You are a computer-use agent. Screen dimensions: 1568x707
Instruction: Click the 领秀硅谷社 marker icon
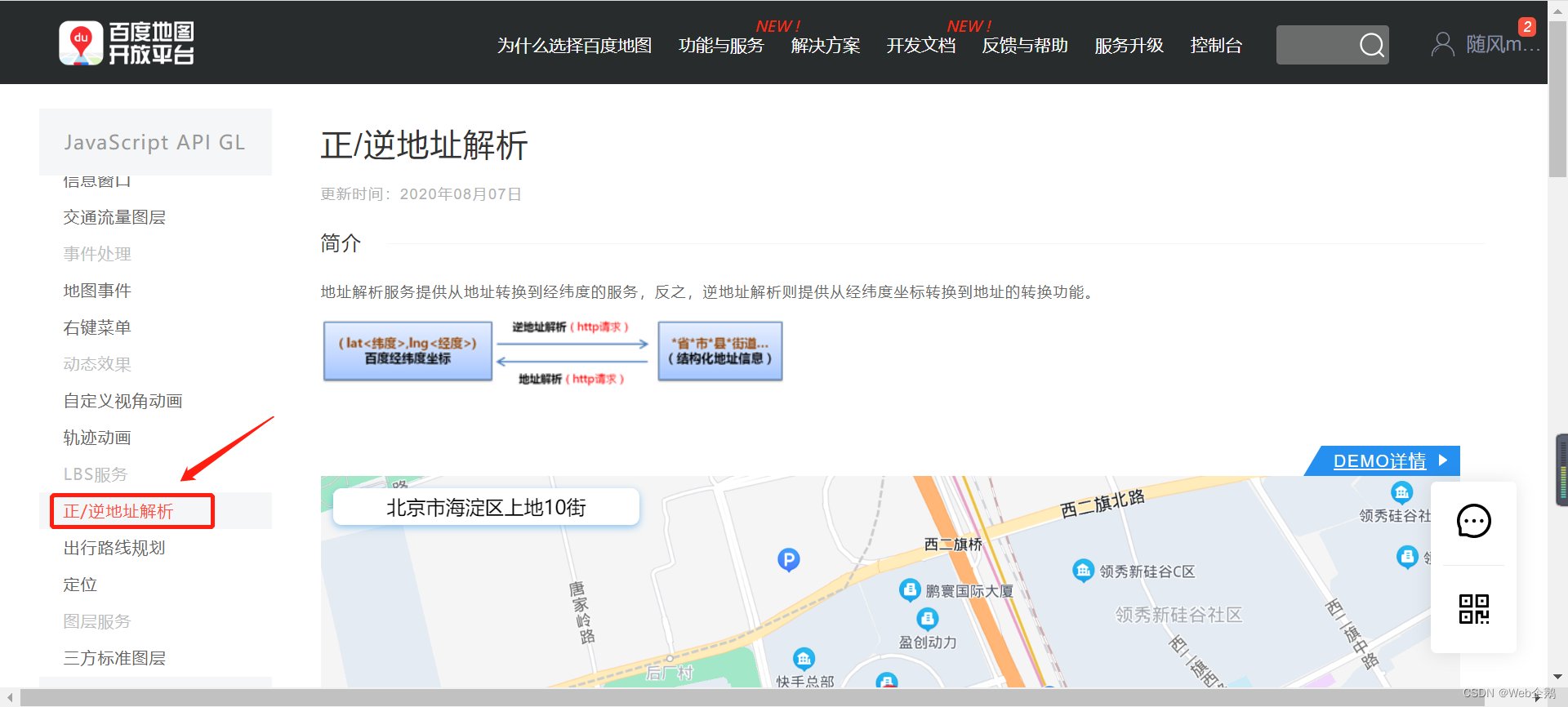(1401, 492)
